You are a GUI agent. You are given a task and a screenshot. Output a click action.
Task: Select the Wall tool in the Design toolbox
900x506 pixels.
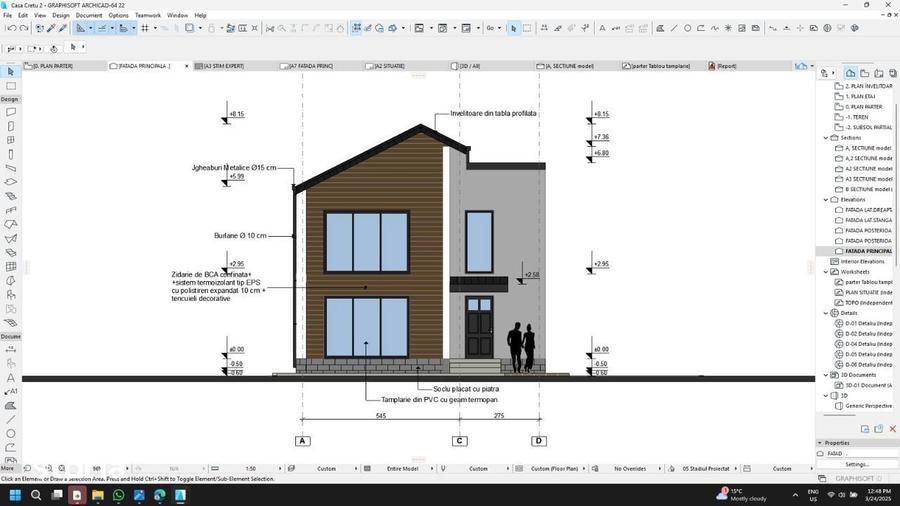(x=10, y=112)
